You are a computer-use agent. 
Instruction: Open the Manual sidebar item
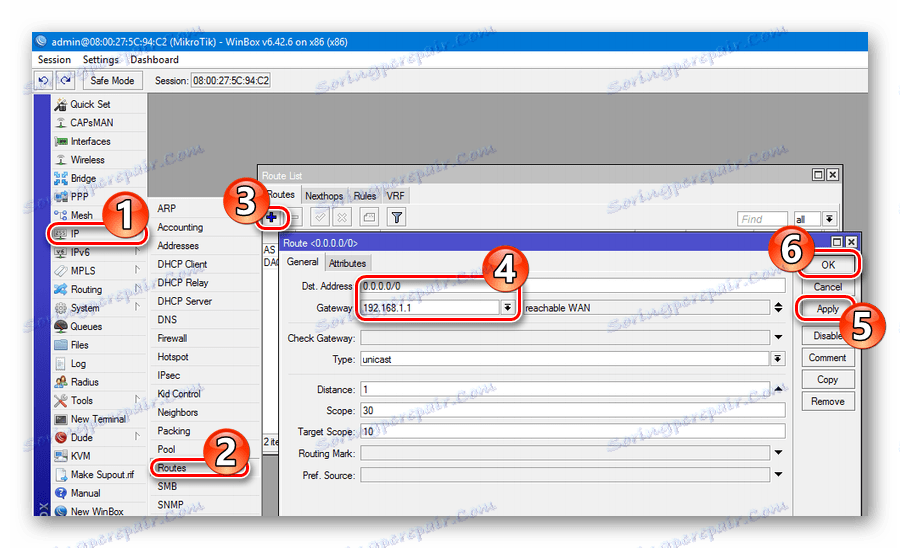(x=99, y=493)
